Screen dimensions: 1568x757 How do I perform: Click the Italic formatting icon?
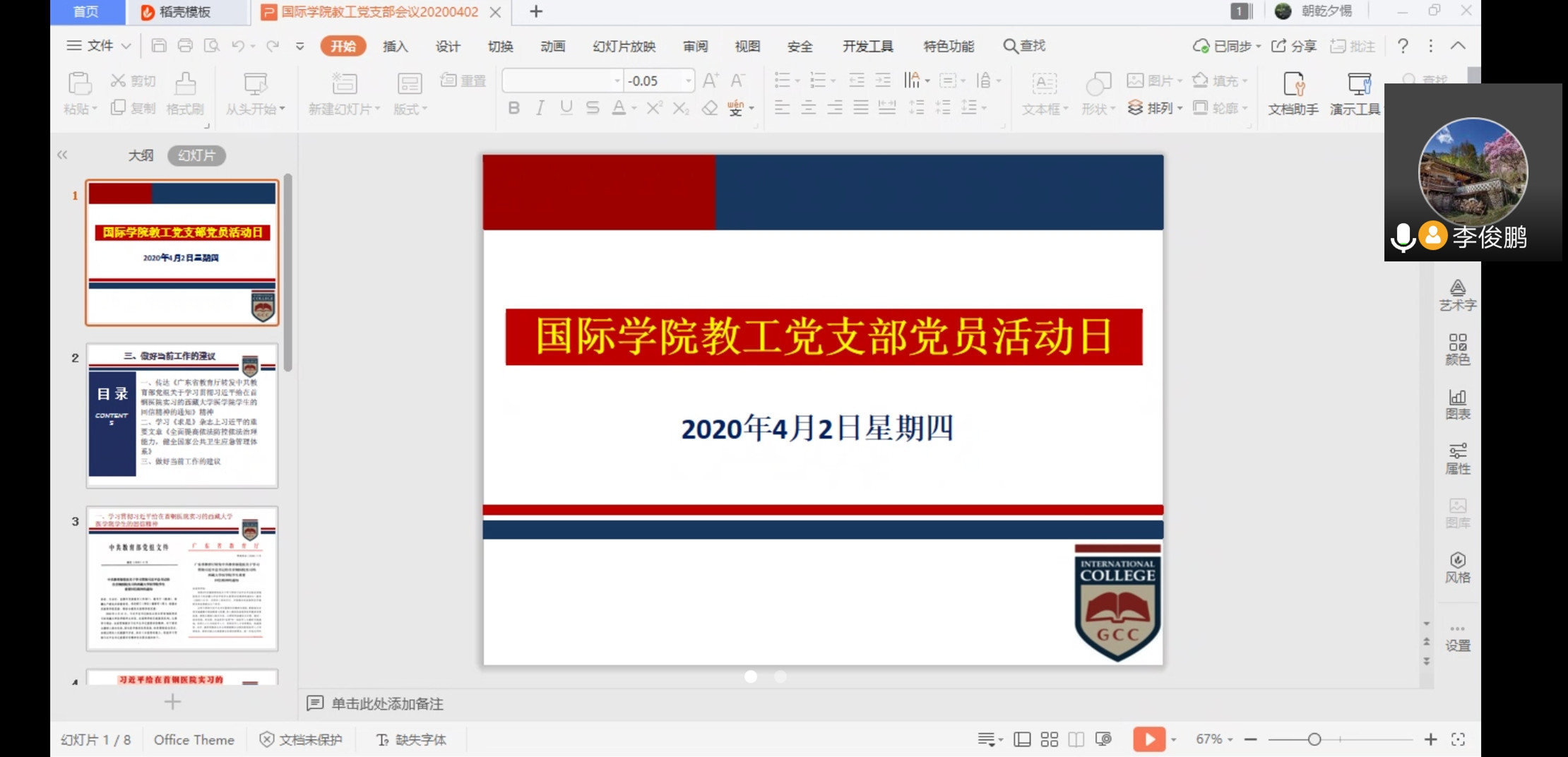[x=540, y=108]
